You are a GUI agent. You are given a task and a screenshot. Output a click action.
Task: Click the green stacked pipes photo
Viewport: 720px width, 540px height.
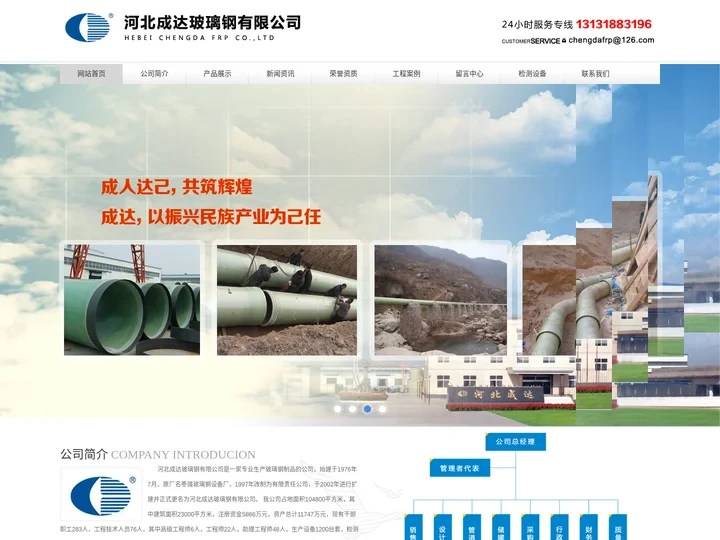click(132, 300)
